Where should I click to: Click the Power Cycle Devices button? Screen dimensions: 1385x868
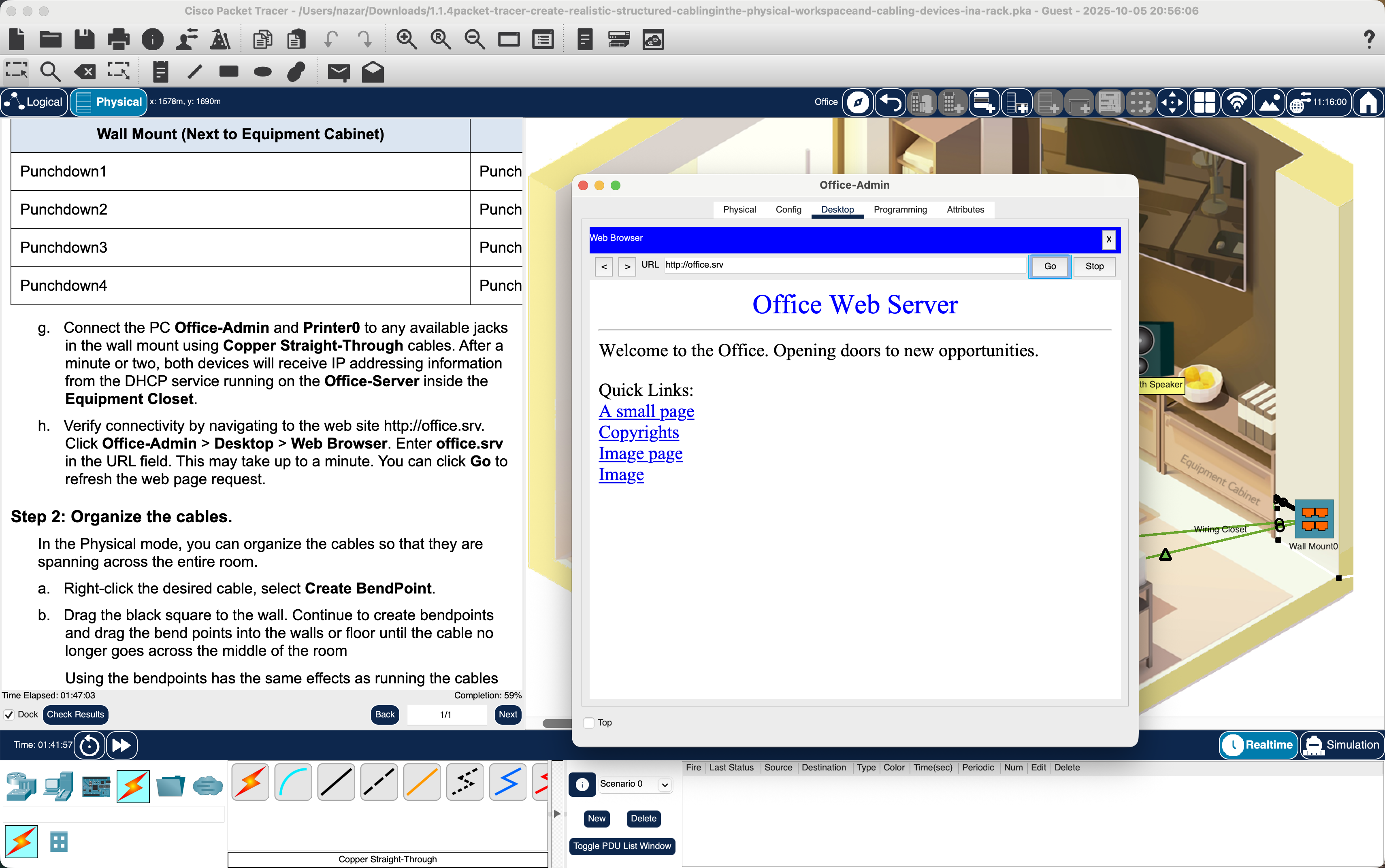89,745
